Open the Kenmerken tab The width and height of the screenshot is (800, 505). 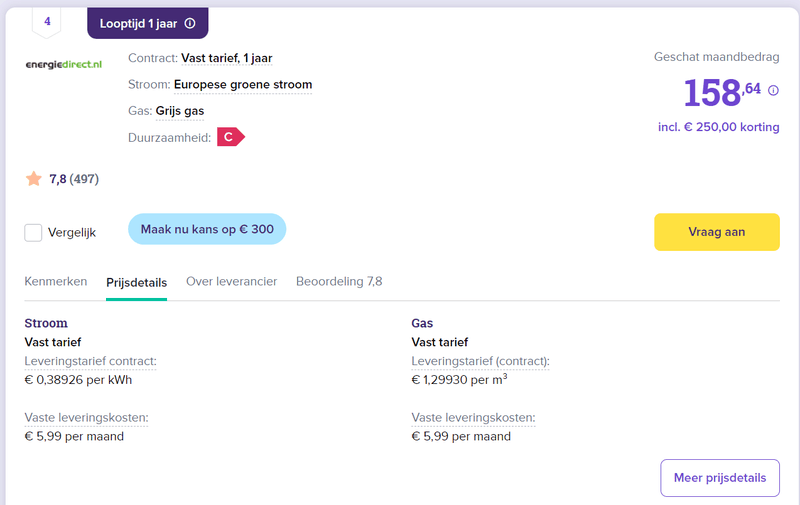(56, 282)
